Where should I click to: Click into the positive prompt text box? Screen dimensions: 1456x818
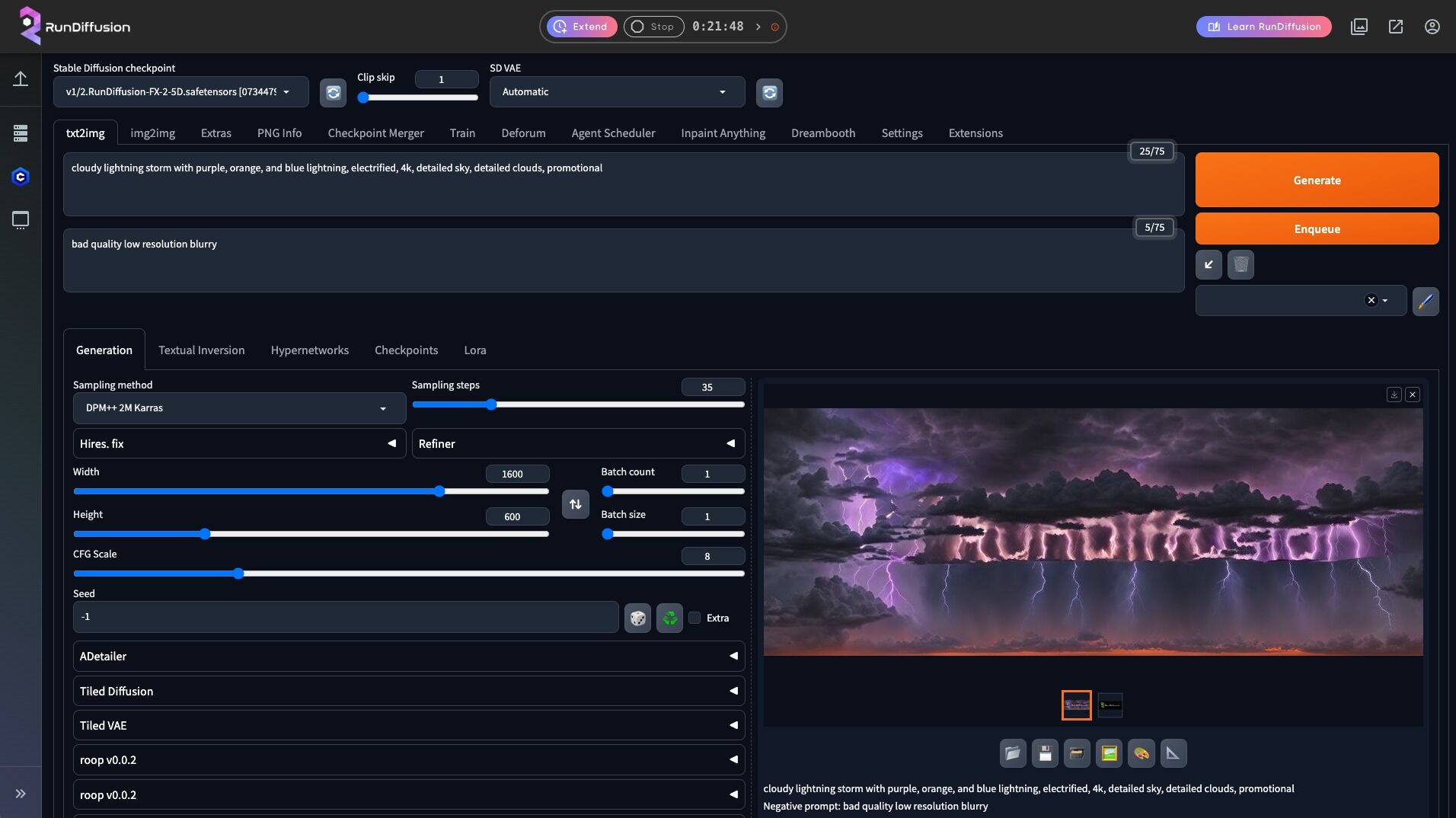624,184
